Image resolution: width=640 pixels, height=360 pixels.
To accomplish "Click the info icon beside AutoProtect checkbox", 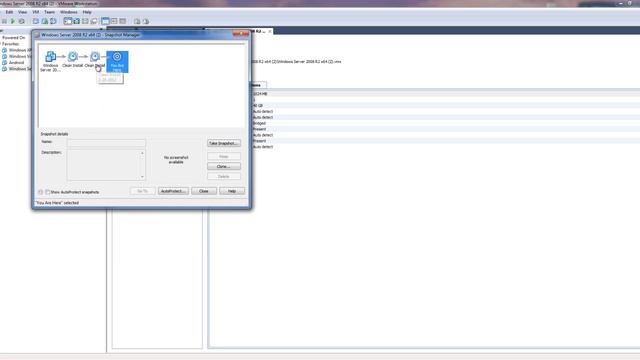I will point(40,192).
